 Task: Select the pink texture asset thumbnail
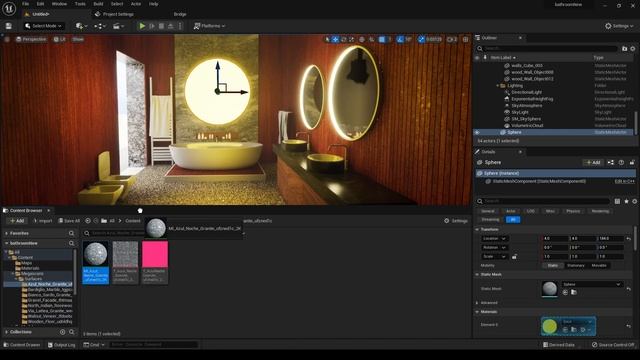tap(155, 254)
